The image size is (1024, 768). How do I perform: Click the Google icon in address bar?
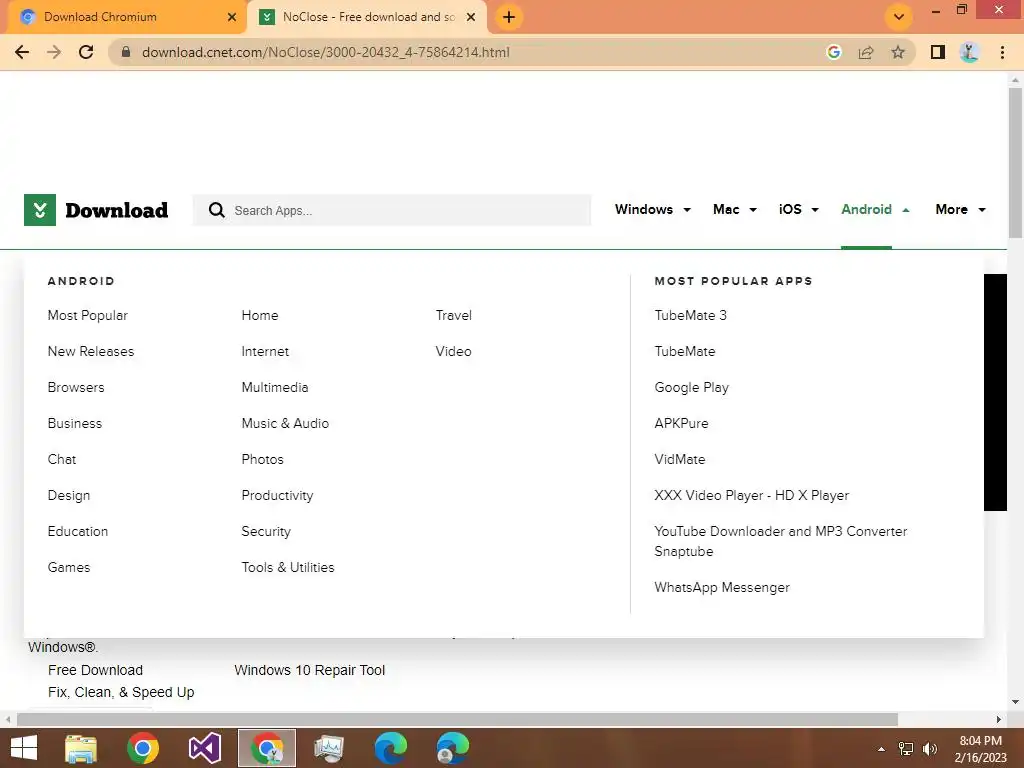833,52
